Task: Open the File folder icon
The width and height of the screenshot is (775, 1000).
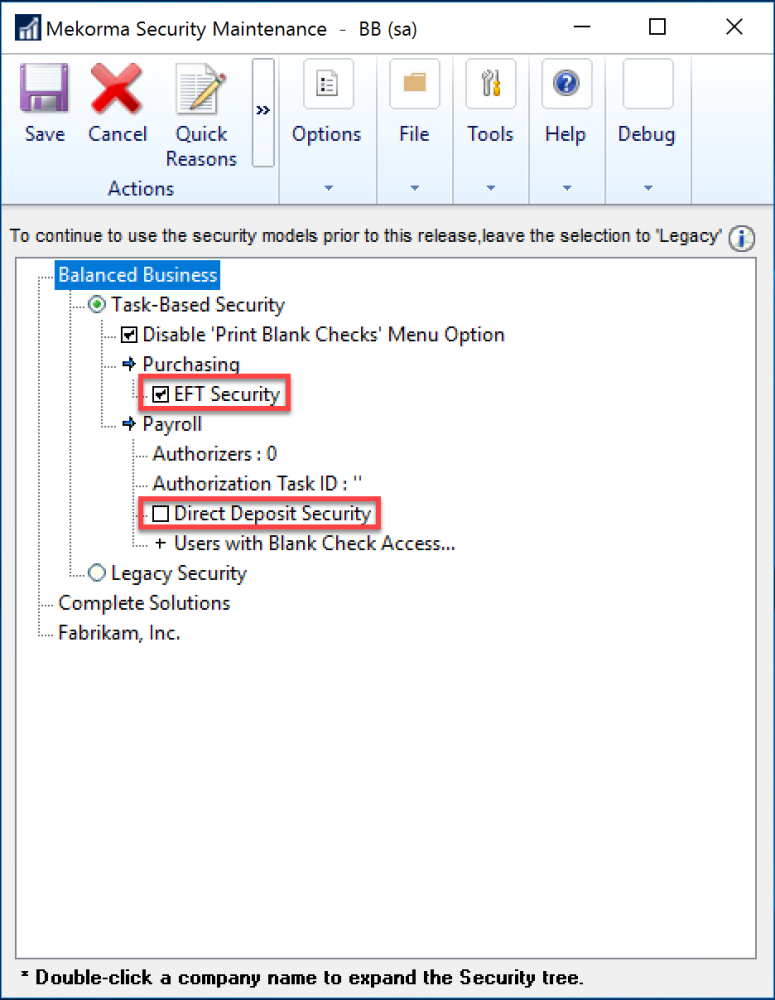Action: pyautogui.click(x=415, y=84)
